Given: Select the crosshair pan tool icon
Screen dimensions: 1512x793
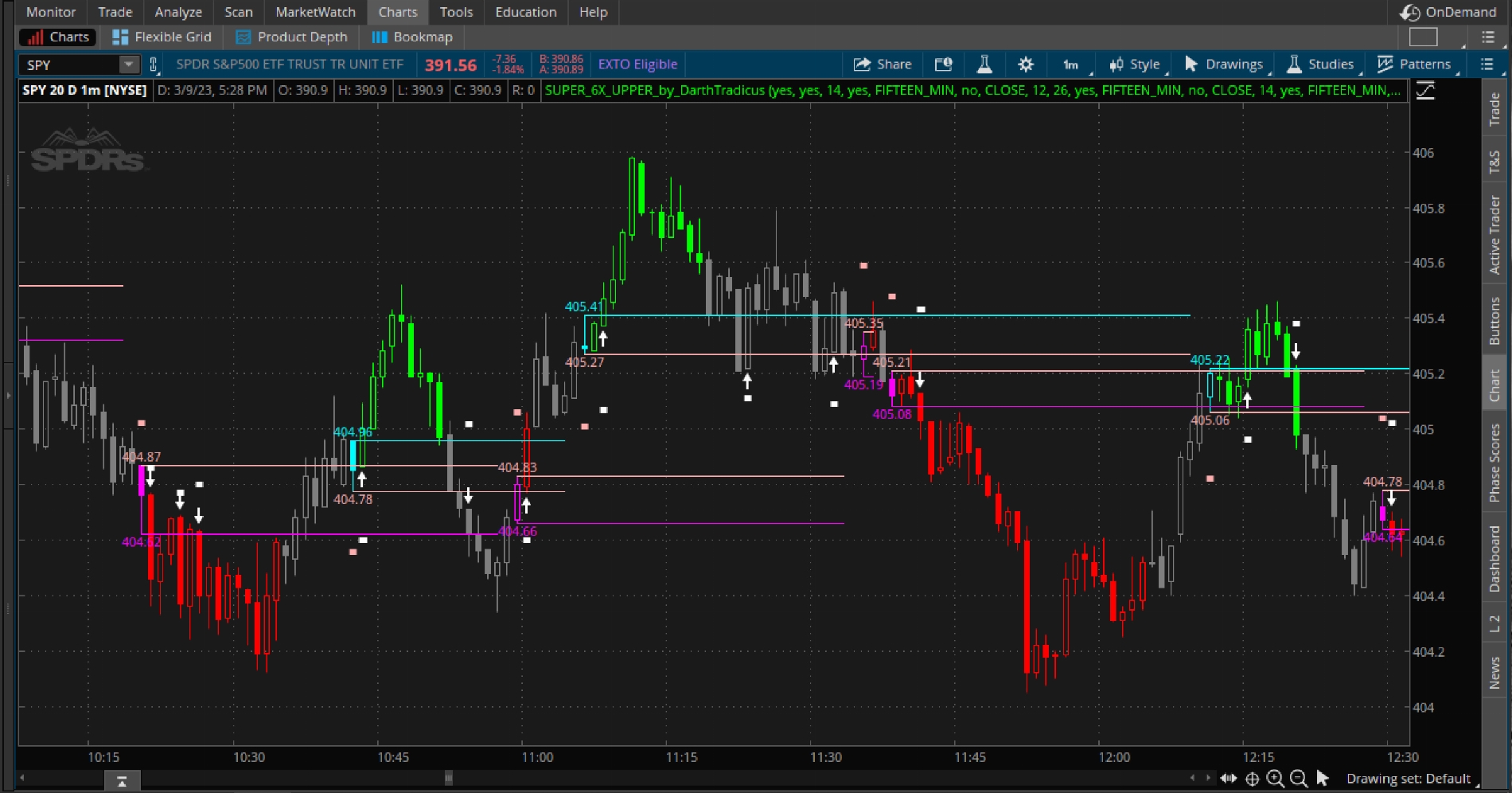Looking at the screenshot, I should pyautogui.click(x=1252, y=779).
